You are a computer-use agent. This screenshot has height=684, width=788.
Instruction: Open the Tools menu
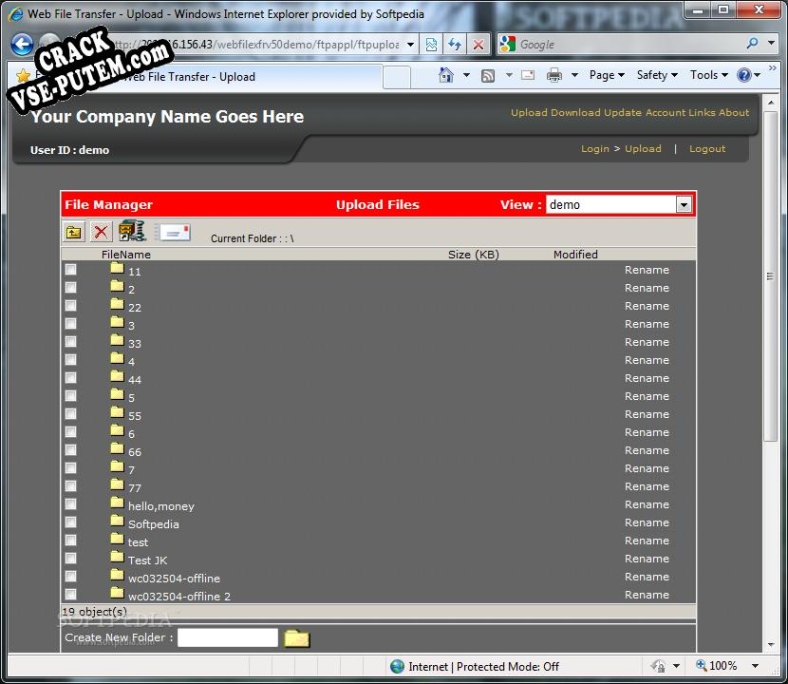pos(709,75)
